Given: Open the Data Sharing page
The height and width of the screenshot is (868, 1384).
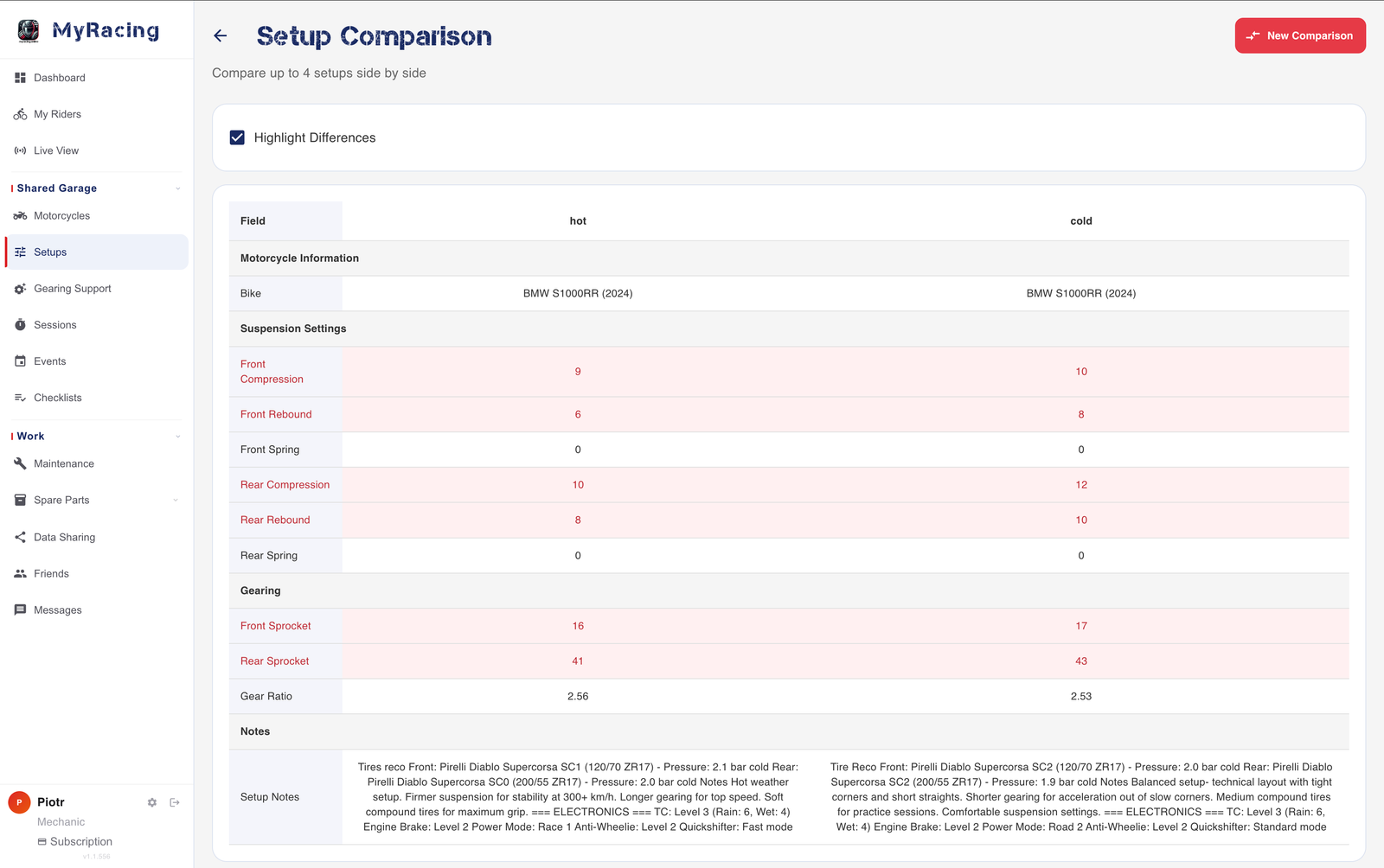Looking at the screenshot, I should point(97,537).
